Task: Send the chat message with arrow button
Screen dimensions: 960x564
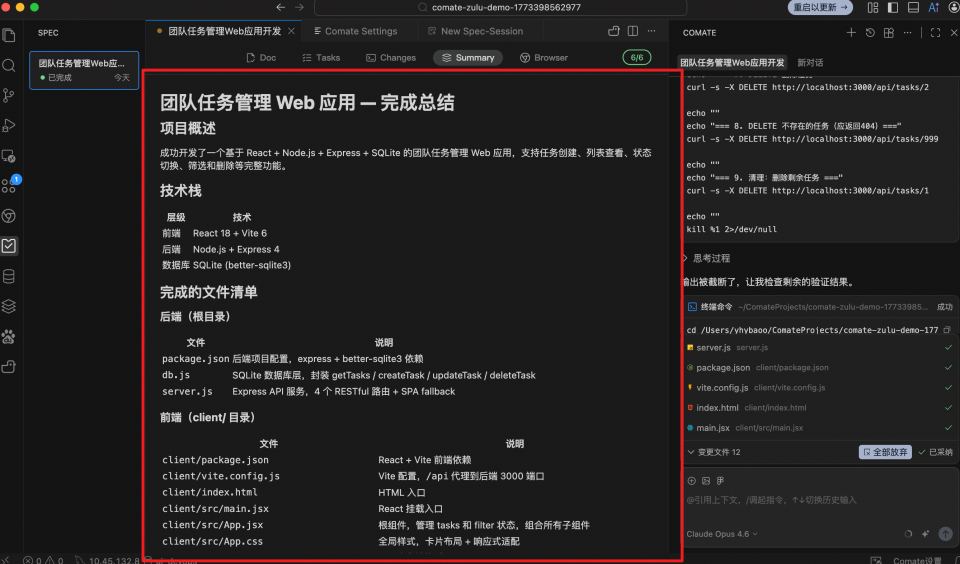Action: (945, 534)
